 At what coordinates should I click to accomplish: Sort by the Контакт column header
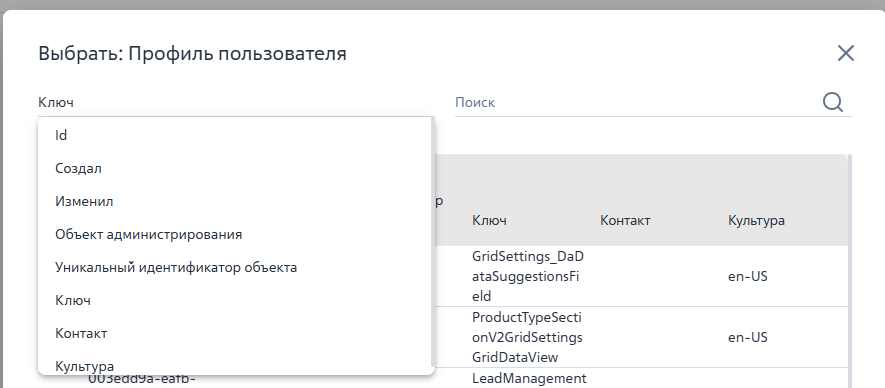pyautogui.click(x=625, y=220)
